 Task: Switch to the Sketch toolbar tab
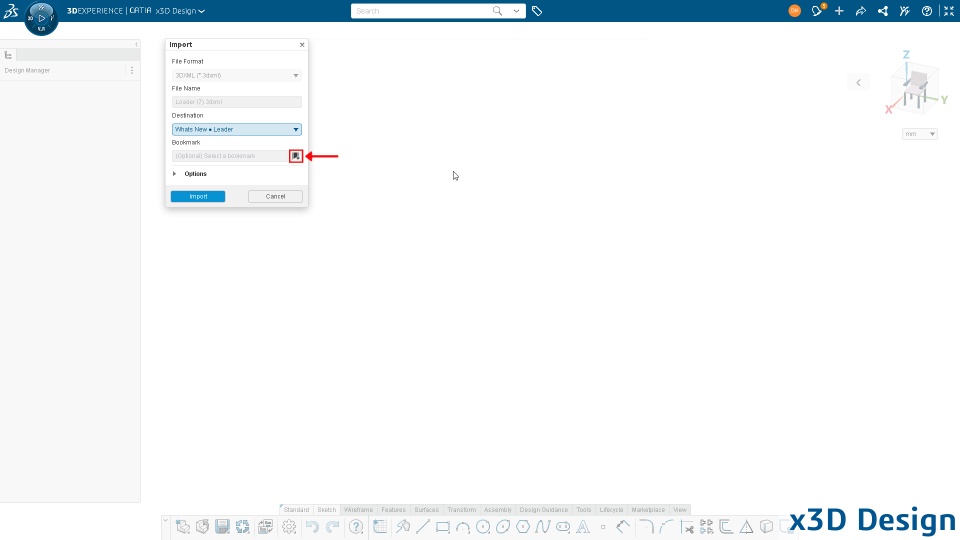click(x=326, y=509)
